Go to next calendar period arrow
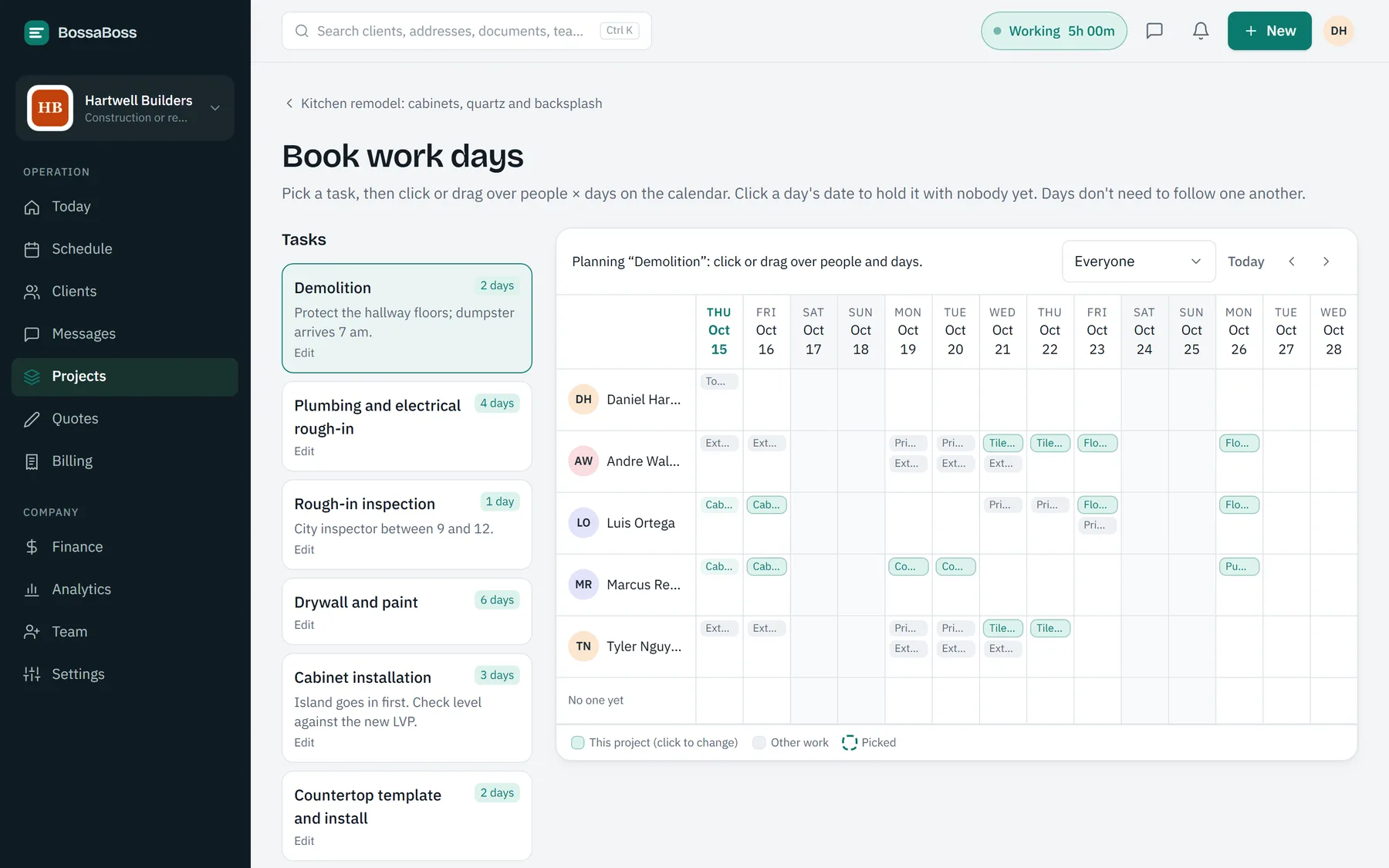The height and width of the screenshot is (868, 1389). 1326,262
